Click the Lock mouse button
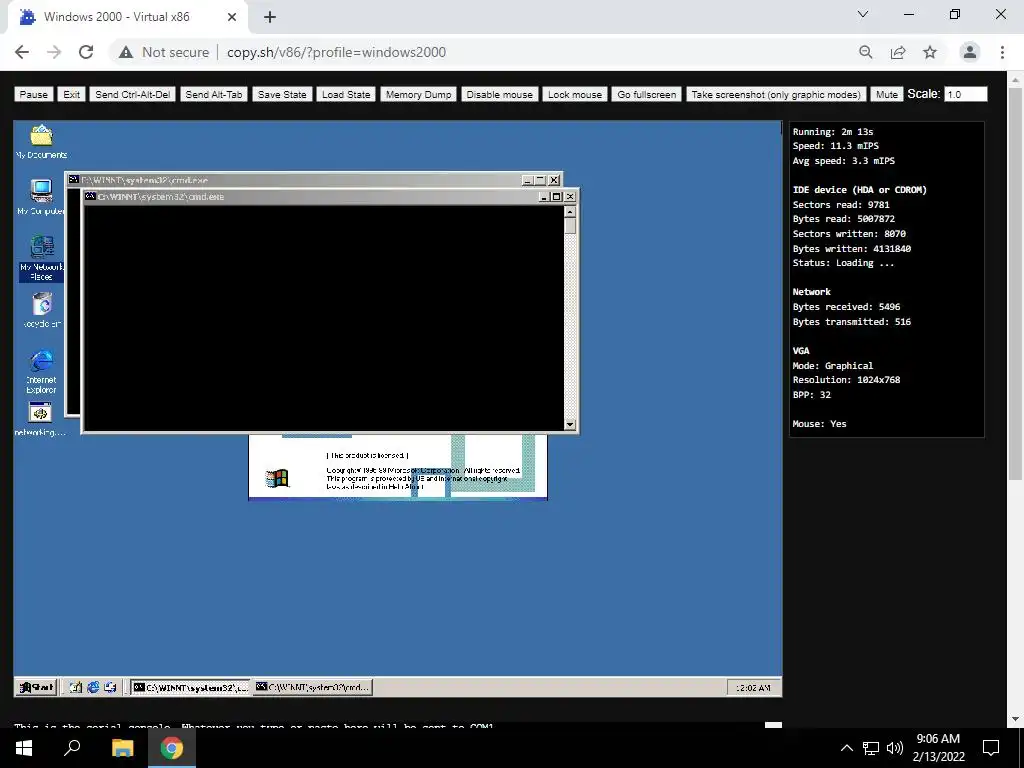The height and width of the screenshot is (768, 1024). tap(575, 94)
